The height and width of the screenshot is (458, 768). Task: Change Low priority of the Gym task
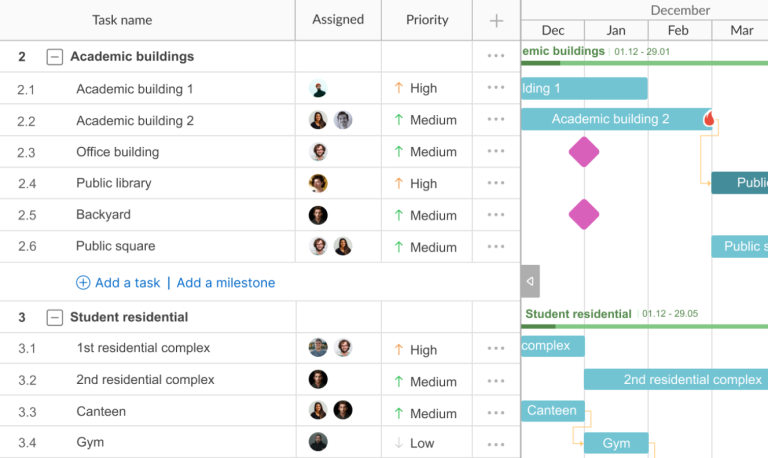point(414,443)
